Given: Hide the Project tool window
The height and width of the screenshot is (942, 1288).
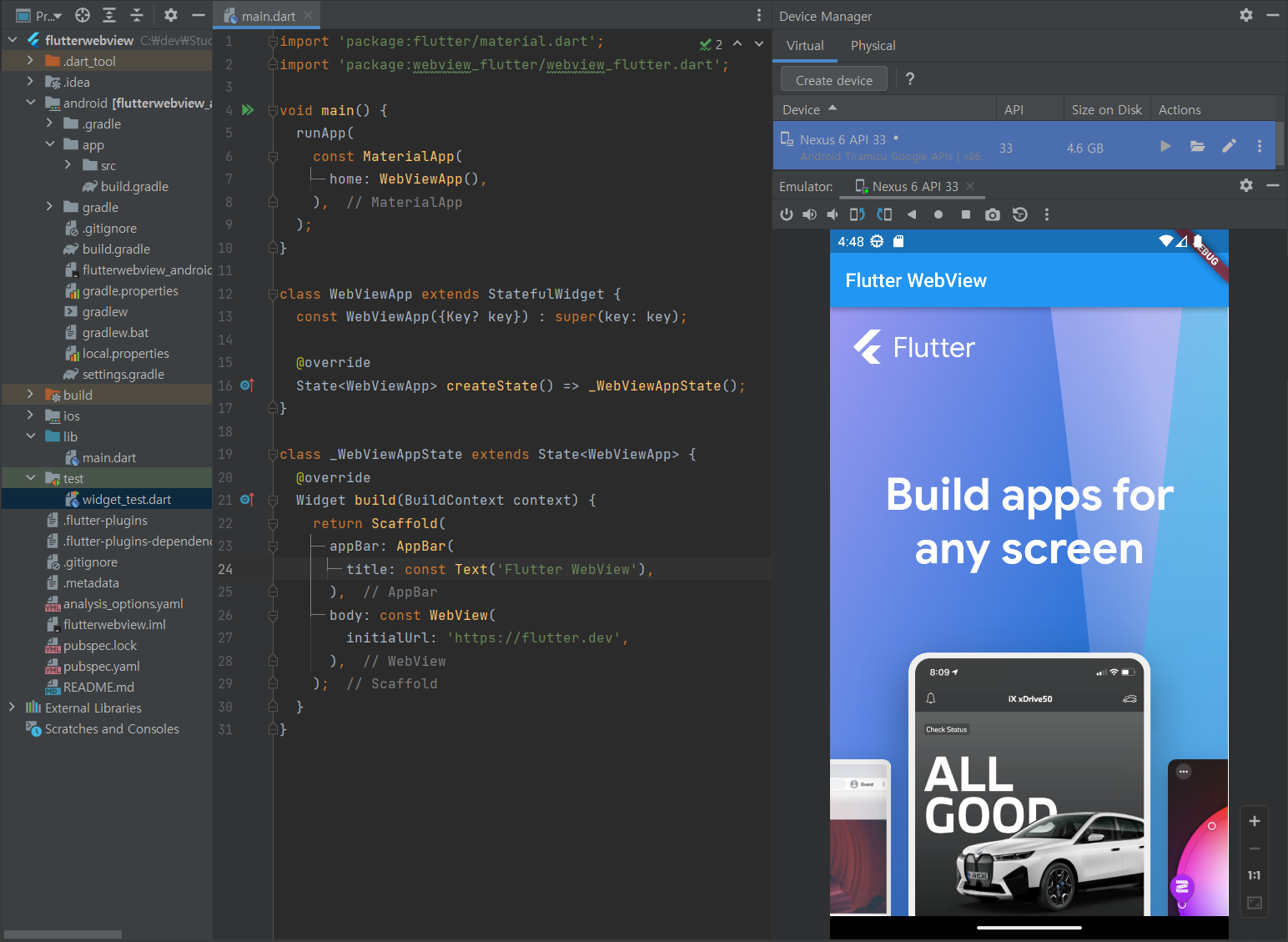Looking at the screenshot, I should 199,15.
